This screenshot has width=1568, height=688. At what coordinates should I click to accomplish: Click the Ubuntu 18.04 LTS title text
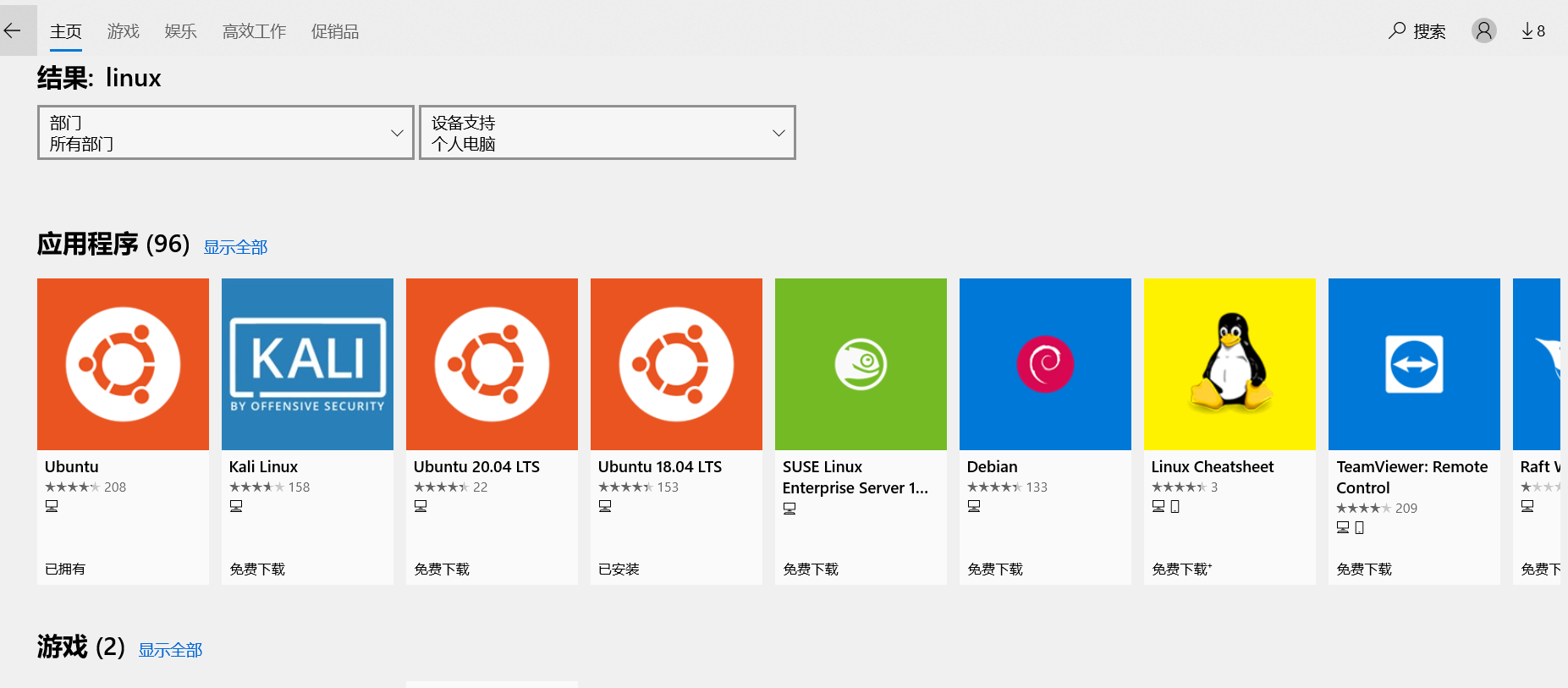[660, 466]
